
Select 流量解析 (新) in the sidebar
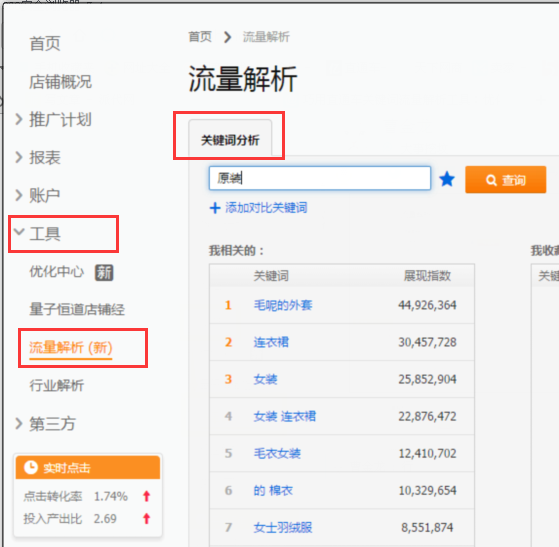click(x=71, y=347)
